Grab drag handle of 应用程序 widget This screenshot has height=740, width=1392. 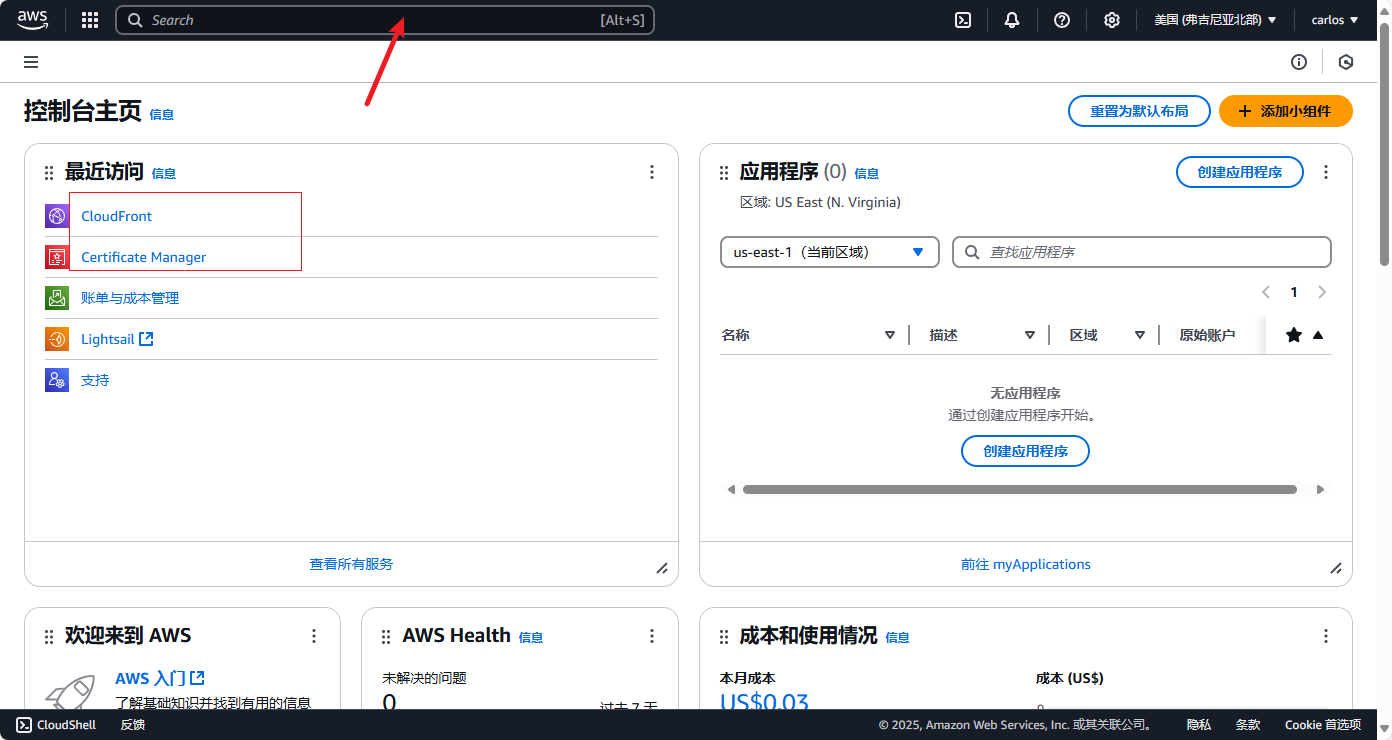click(x=724, y=173)
